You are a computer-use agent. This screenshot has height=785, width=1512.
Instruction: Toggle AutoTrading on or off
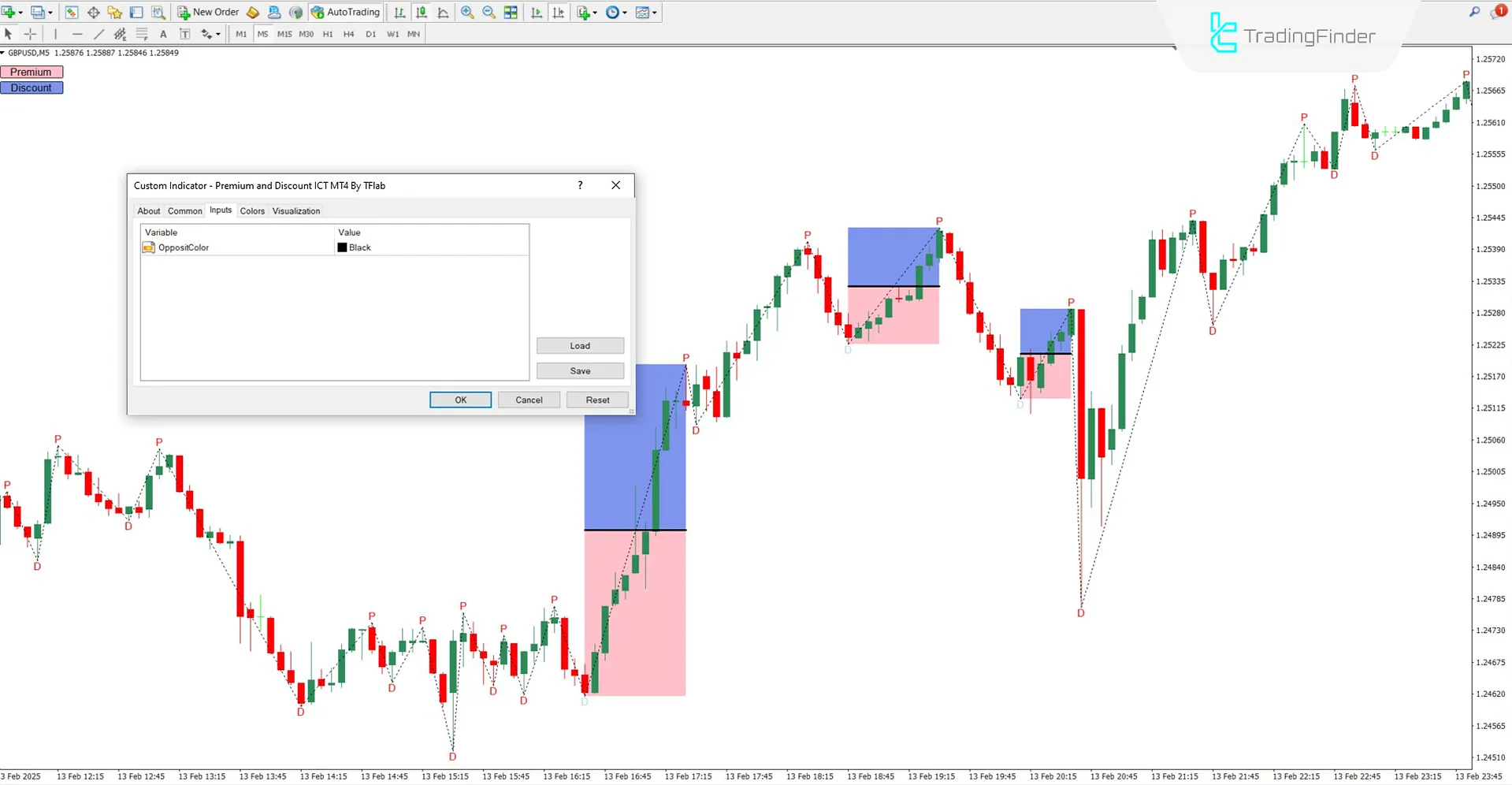coord(345,12)
